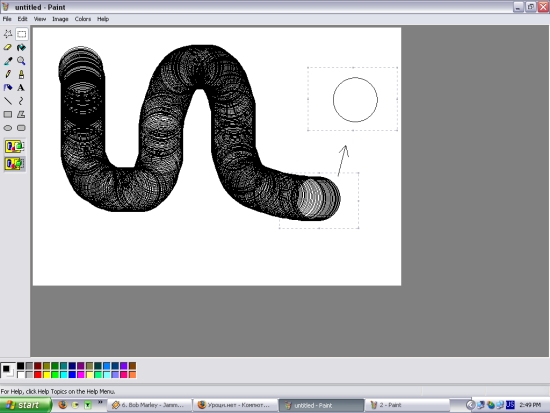The height and width of the screenshot is (413, 550).
Task: Choose the Ellipse shape tool
Action: (x=8, y=128)
